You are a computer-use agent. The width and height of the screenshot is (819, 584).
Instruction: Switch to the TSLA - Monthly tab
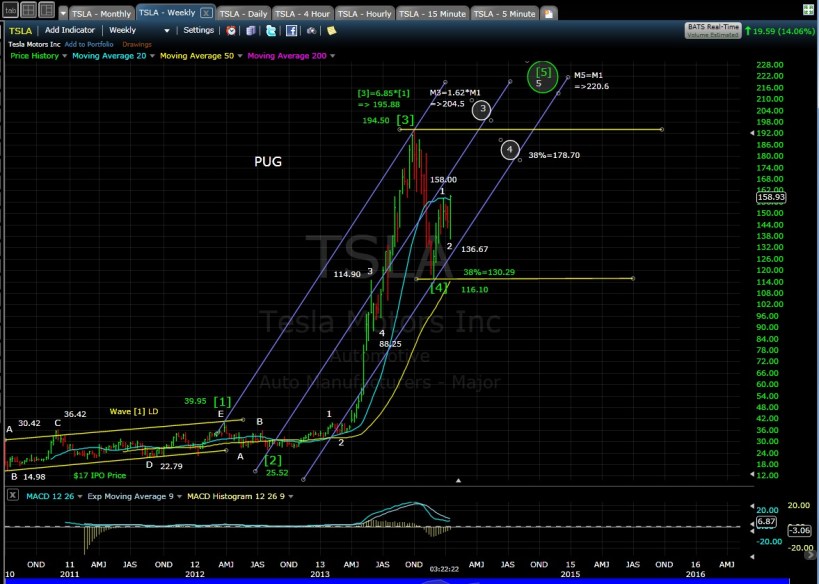click(101, 14)
